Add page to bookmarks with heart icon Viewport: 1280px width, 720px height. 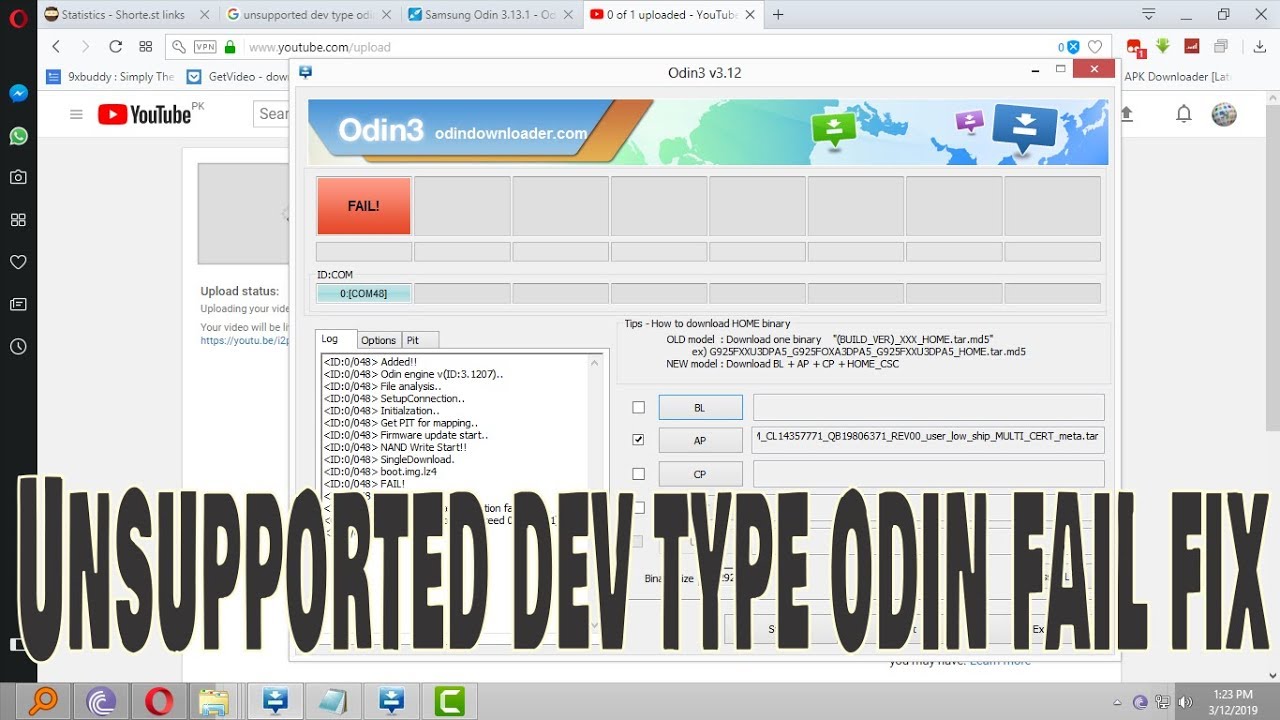(1095, 47)
